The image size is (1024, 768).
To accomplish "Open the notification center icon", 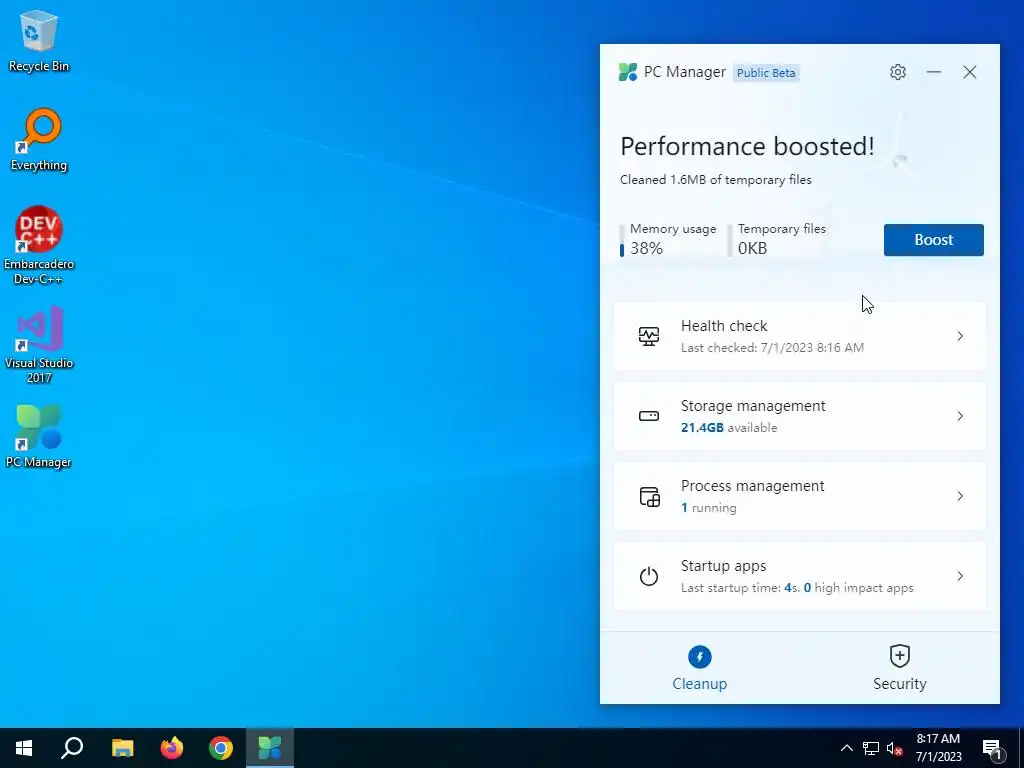I will coord(993,749).
